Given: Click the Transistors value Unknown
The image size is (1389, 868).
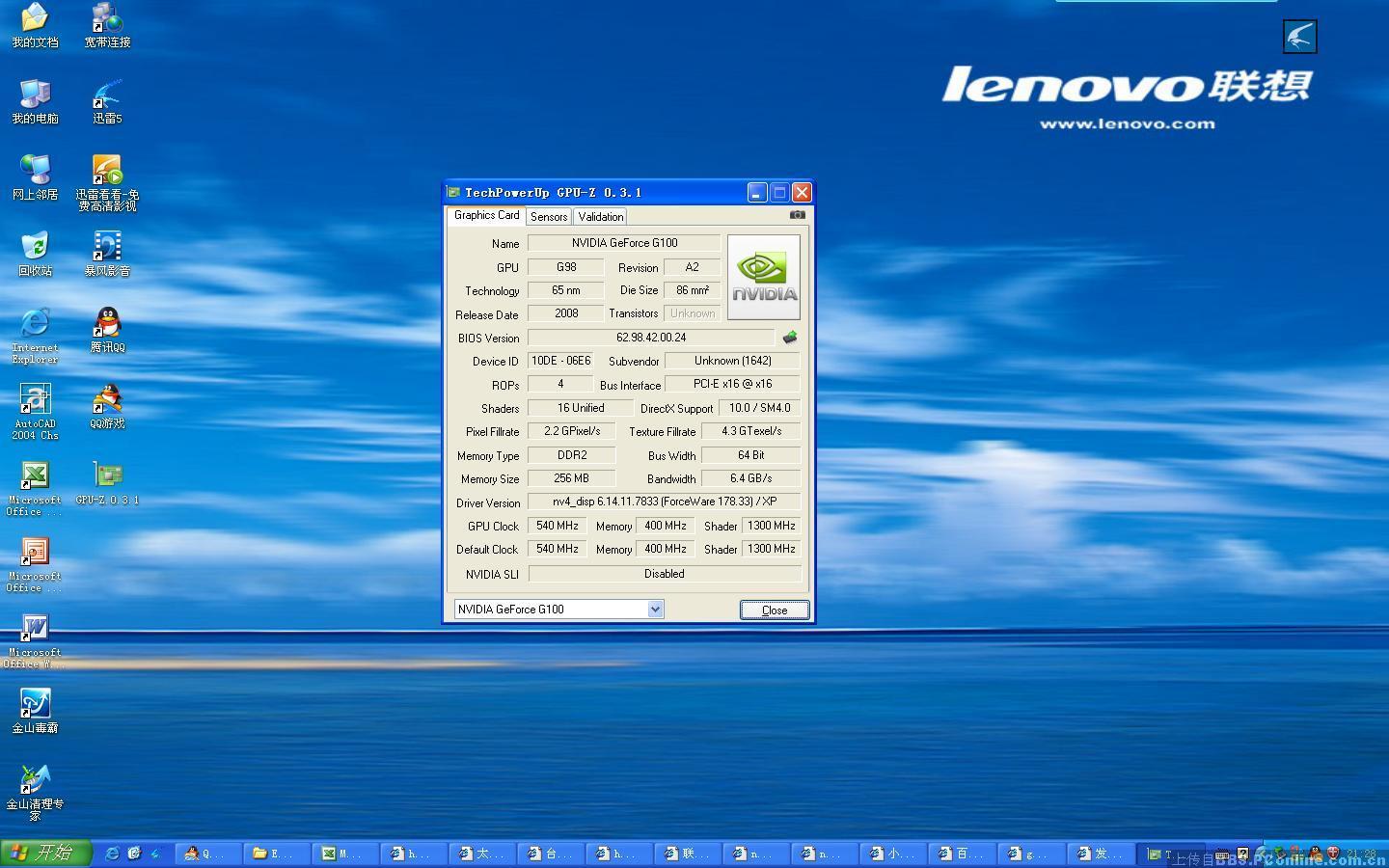Looking at the screenshot, I should [693, 313].
